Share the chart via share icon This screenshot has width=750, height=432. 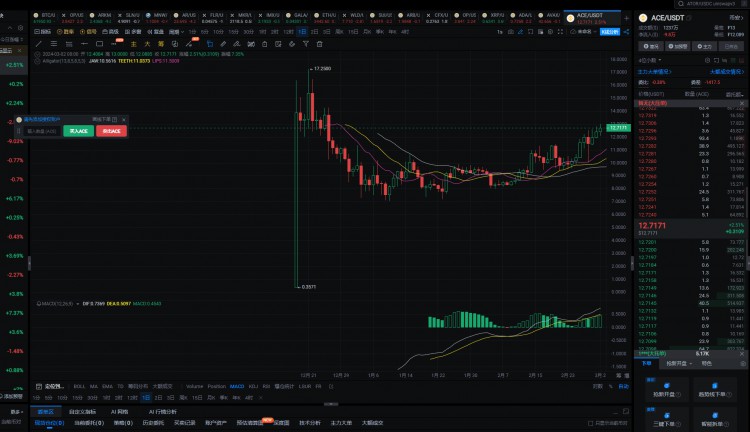click(x=627, y=32)
